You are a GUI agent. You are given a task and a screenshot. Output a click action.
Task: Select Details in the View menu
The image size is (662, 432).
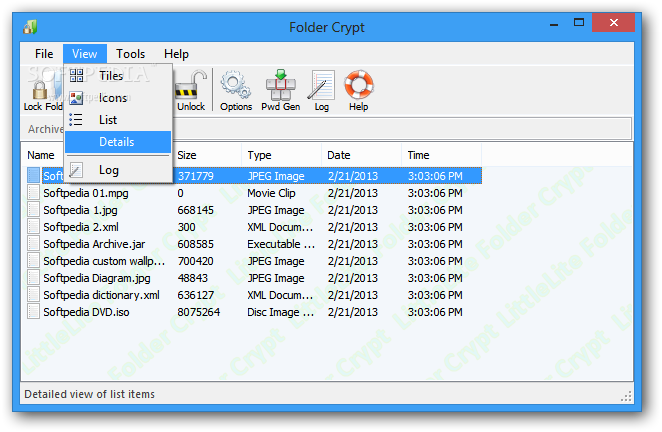(x=118, y=142)
